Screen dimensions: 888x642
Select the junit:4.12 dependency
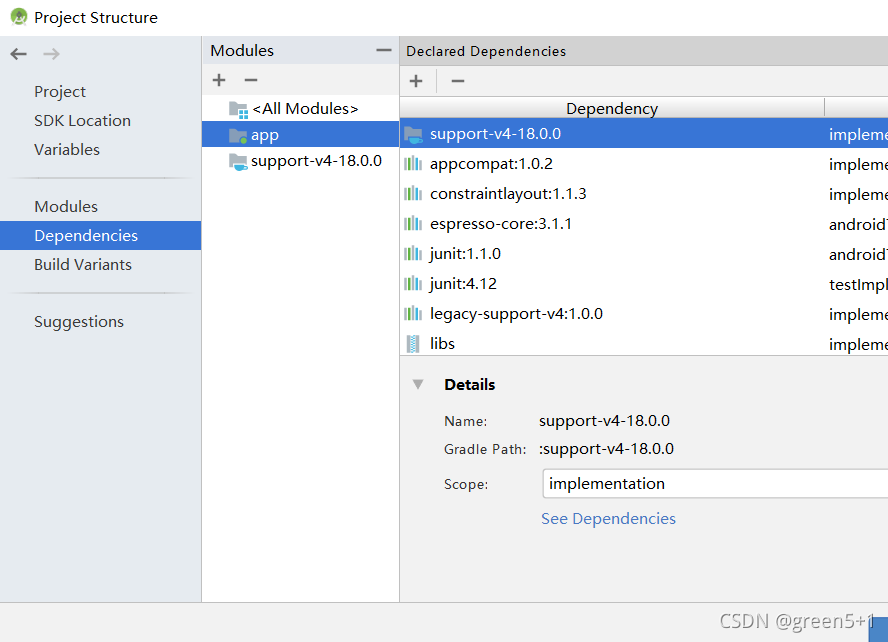click(644, 284)
